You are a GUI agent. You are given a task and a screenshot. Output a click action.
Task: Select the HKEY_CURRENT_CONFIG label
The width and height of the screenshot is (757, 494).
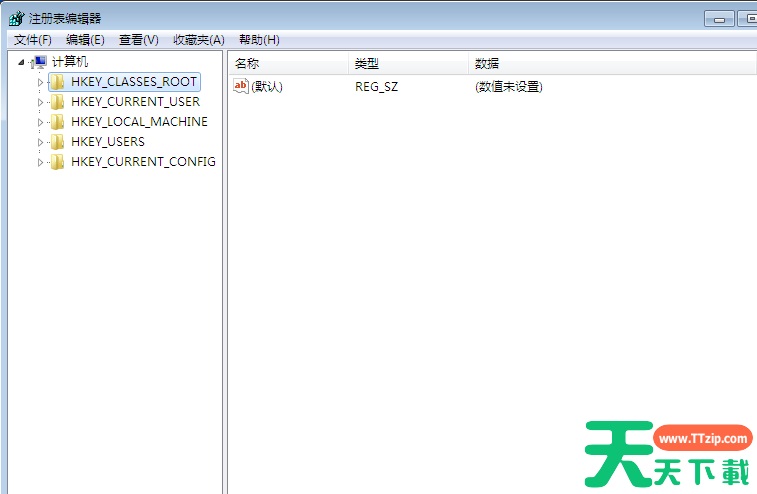tap(143, 162)
